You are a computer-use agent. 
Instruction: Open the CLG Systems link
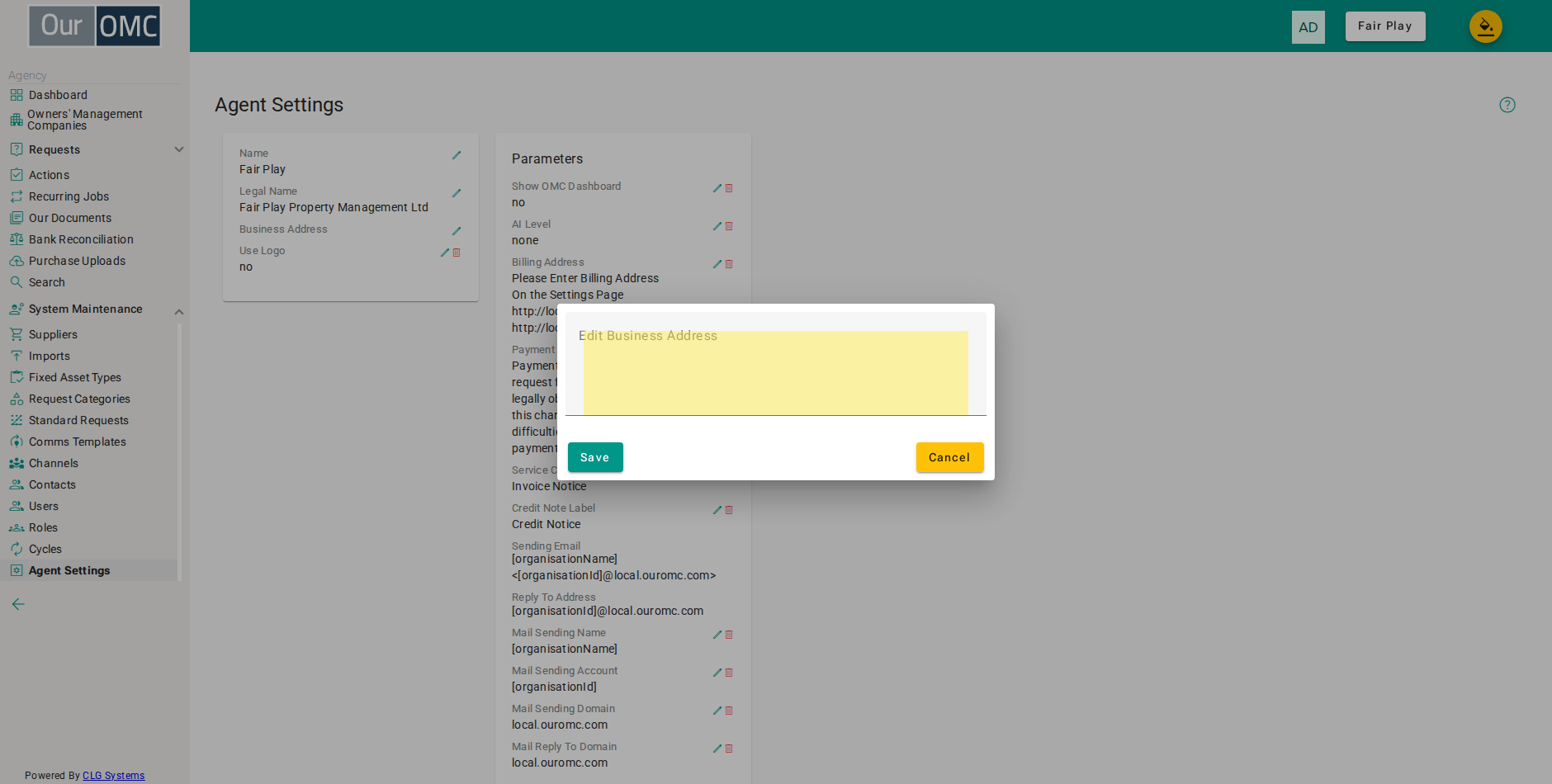pos(113,776)
